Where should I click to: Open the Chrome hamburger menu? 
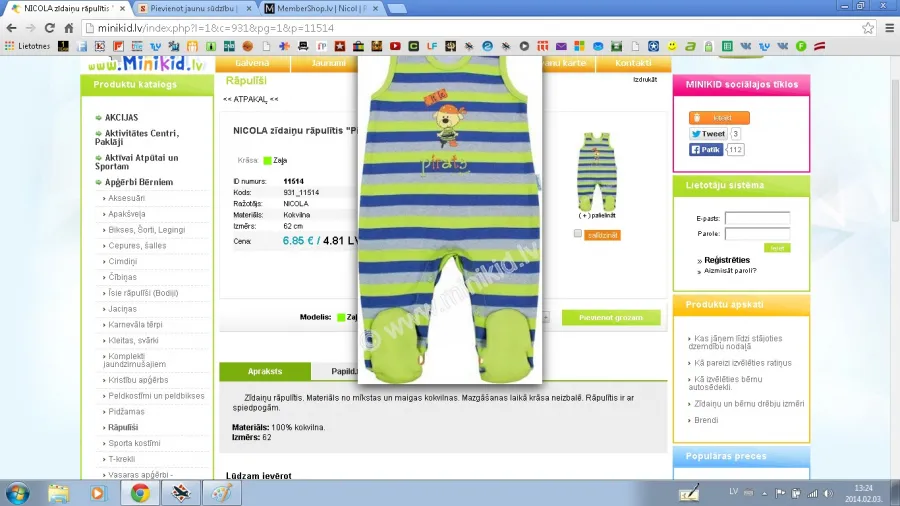[889, 28]
